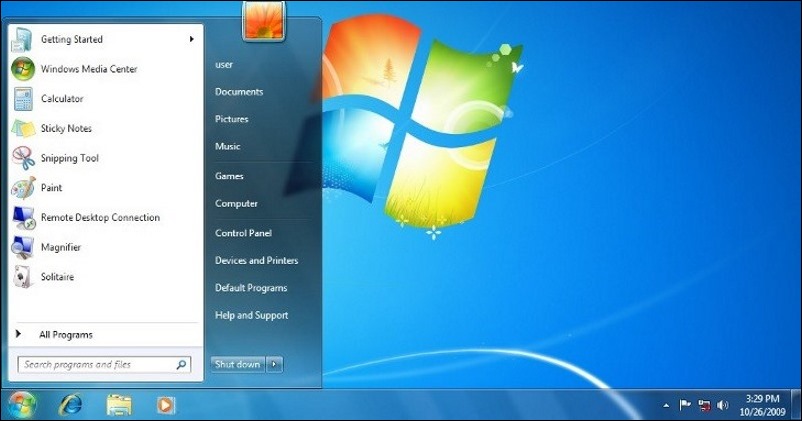Open Internet Explorer from taskbar
The image size is (802, 421).
coord(71,405)
